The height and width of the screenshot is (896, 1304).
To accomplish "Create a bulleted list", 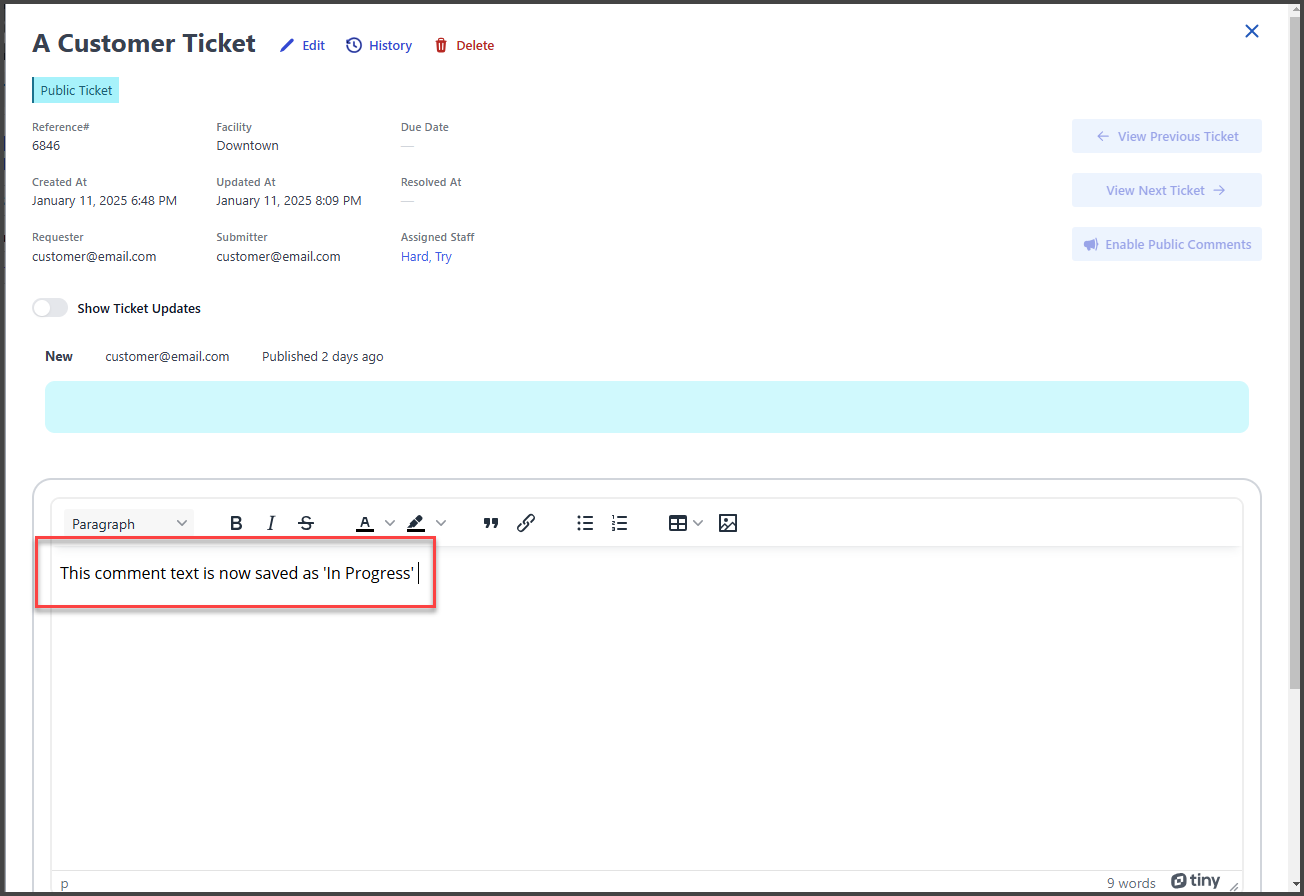I will pyautogui.click(x=585, y=523).
